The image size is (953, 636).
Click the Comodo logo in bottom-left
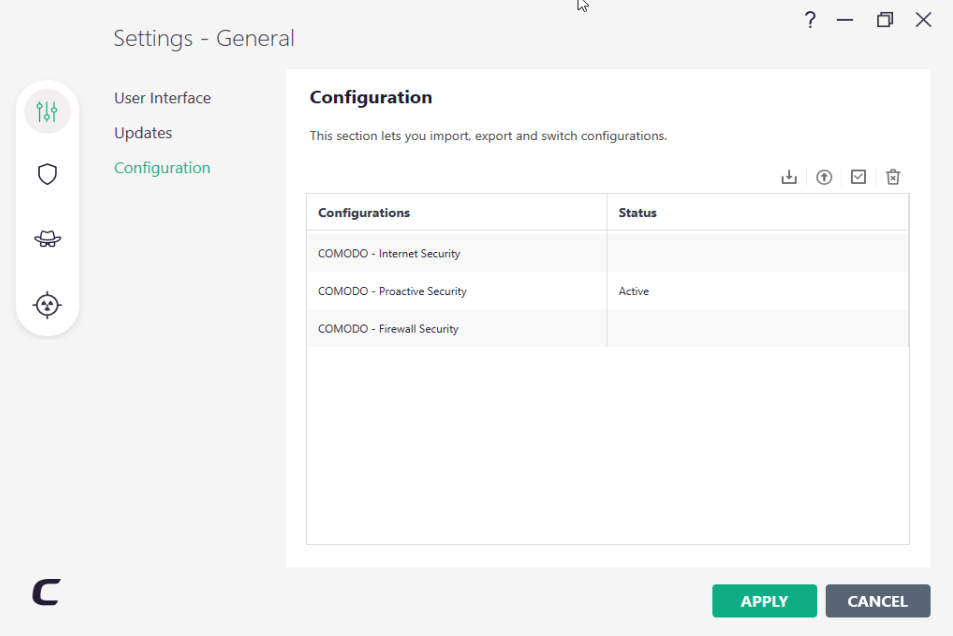pos(46,593)
